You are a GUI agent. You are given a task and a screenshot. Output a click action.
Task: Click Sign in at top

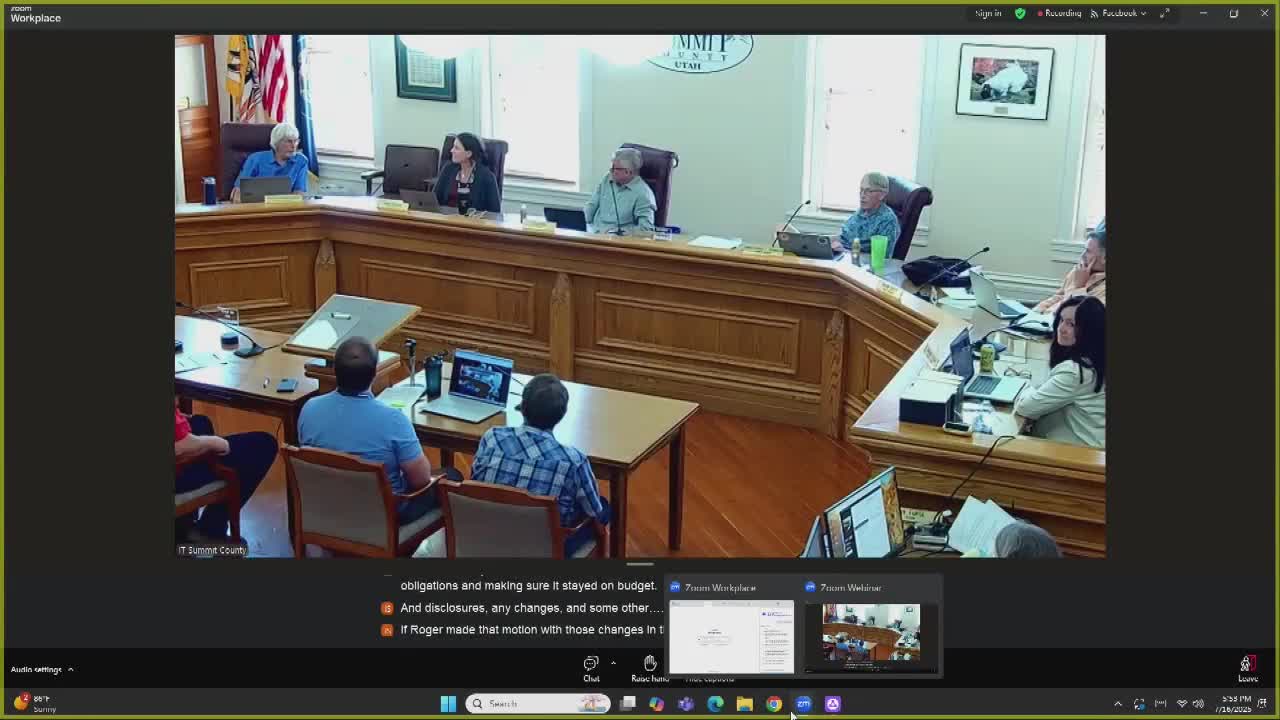[988, 13]
